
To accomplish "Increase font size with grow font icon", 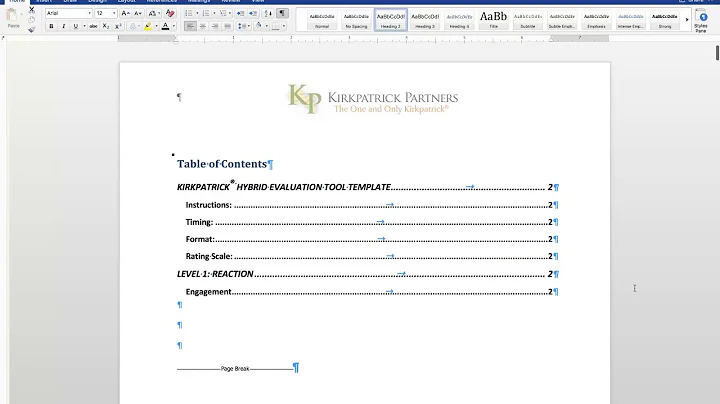I will pos(125,13).
